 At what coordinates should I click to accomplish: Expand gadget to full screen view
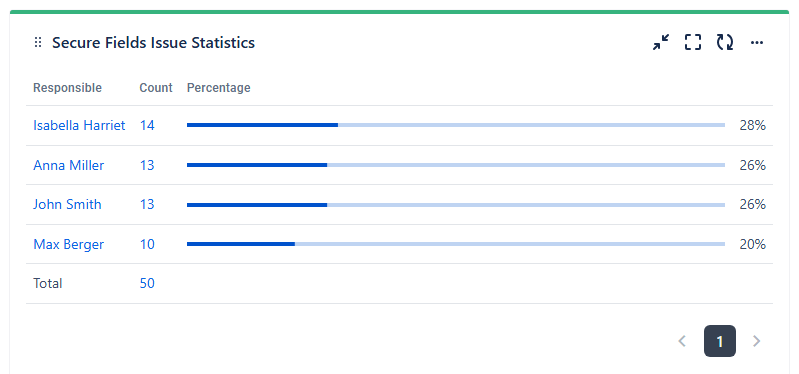693,42
